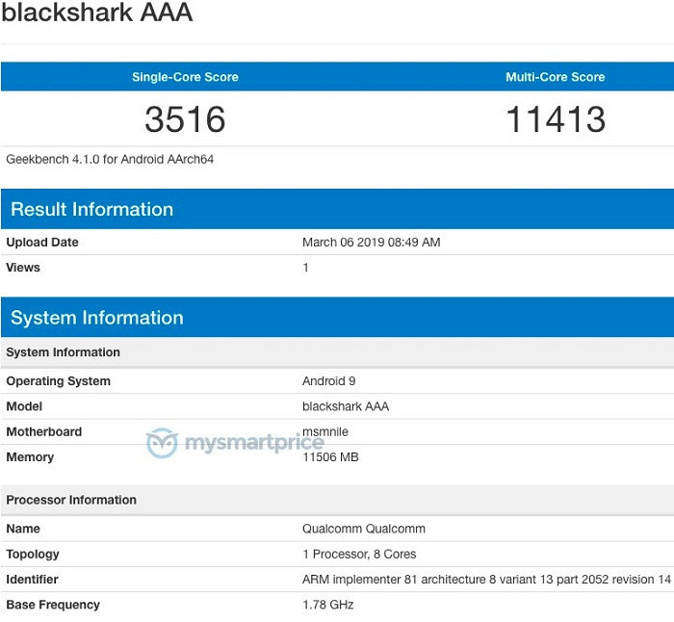Select the Single-Core Score header
Viewport: 674px width, 622px height.
click(x=185, y=77)
